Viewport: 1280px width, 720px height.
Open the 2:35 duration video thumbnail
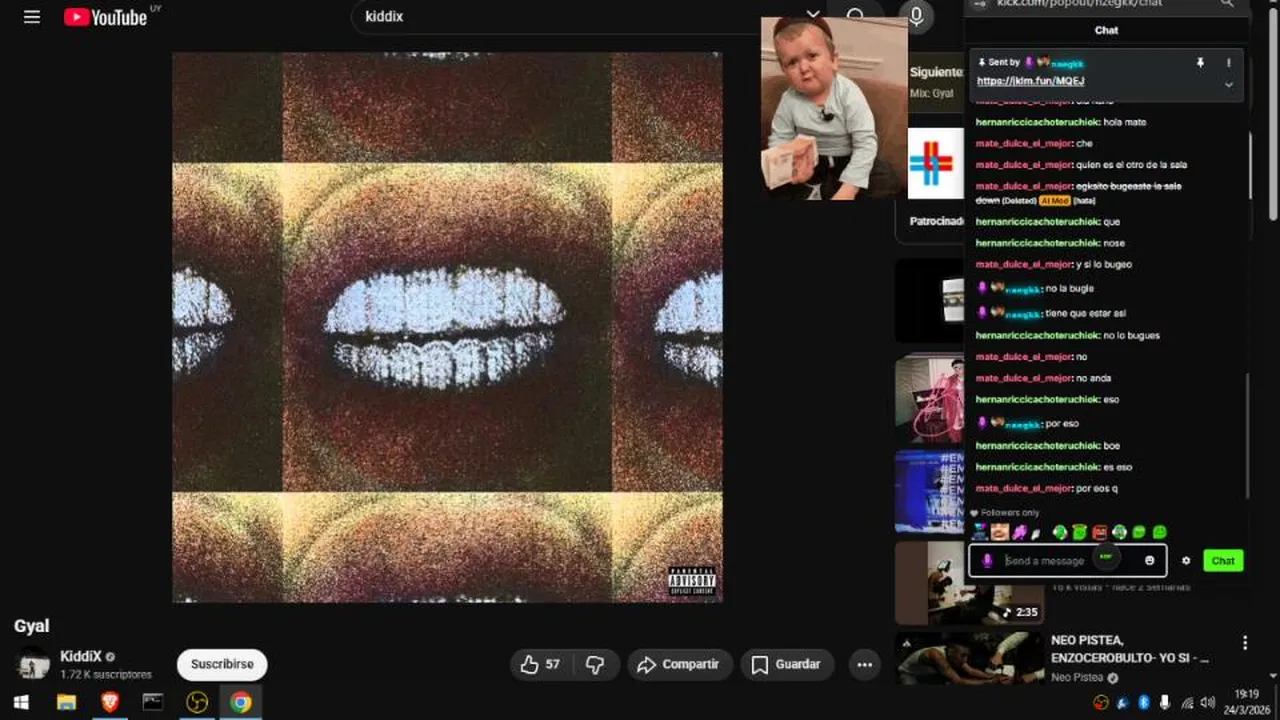coord(968,583)
